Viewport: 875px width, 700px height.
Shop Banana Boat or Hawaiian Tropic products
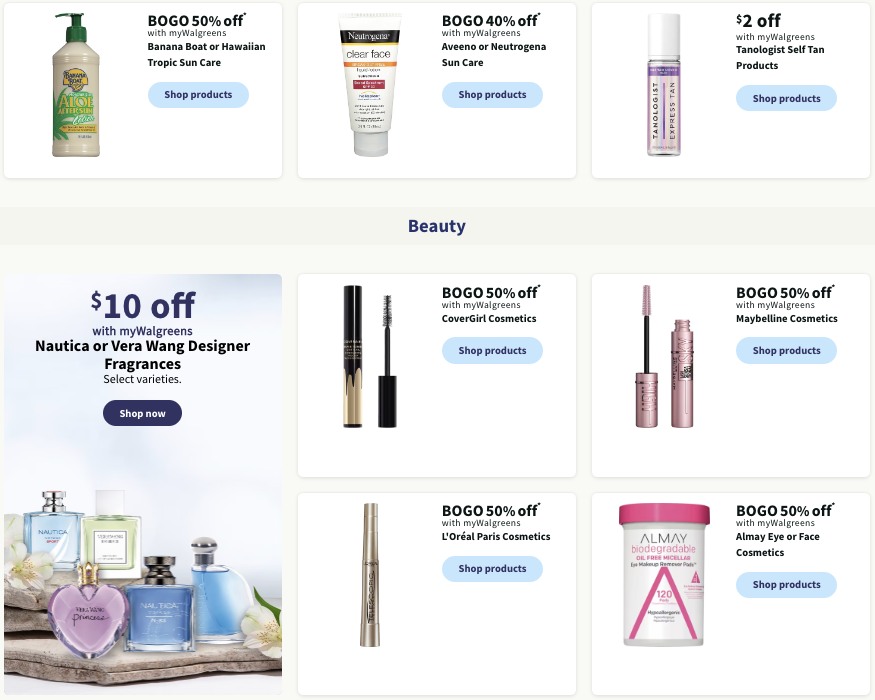[198, 95]
